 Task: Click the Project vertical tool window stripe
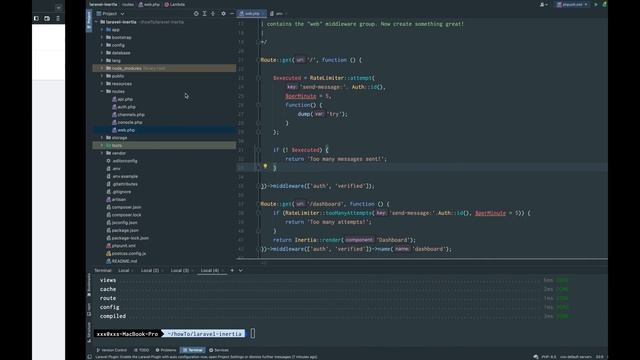point(89,21)
